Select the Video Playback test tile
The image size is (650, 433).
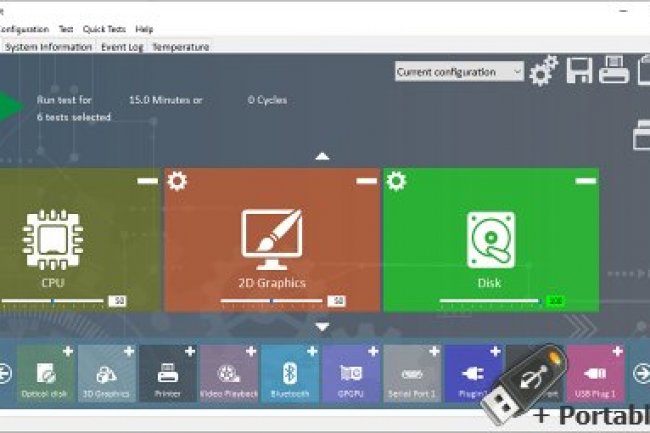[x=229, y=375]
